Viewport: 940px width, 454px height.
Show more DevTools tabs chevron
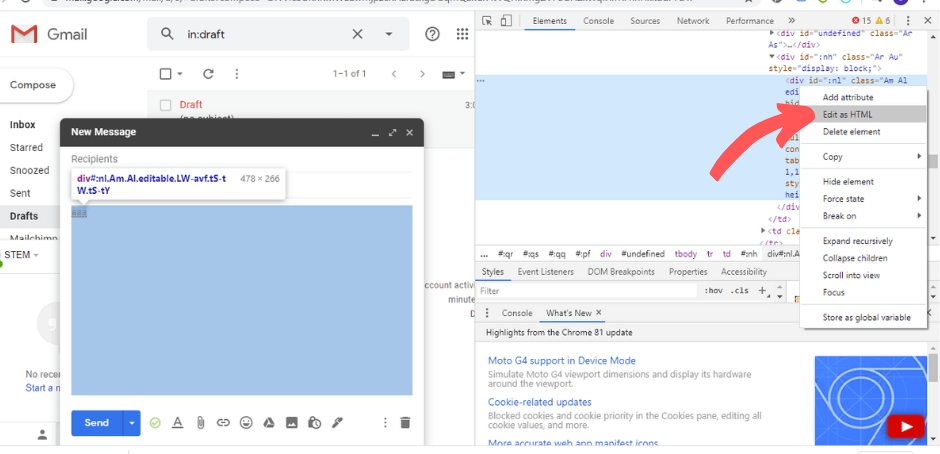791,21
